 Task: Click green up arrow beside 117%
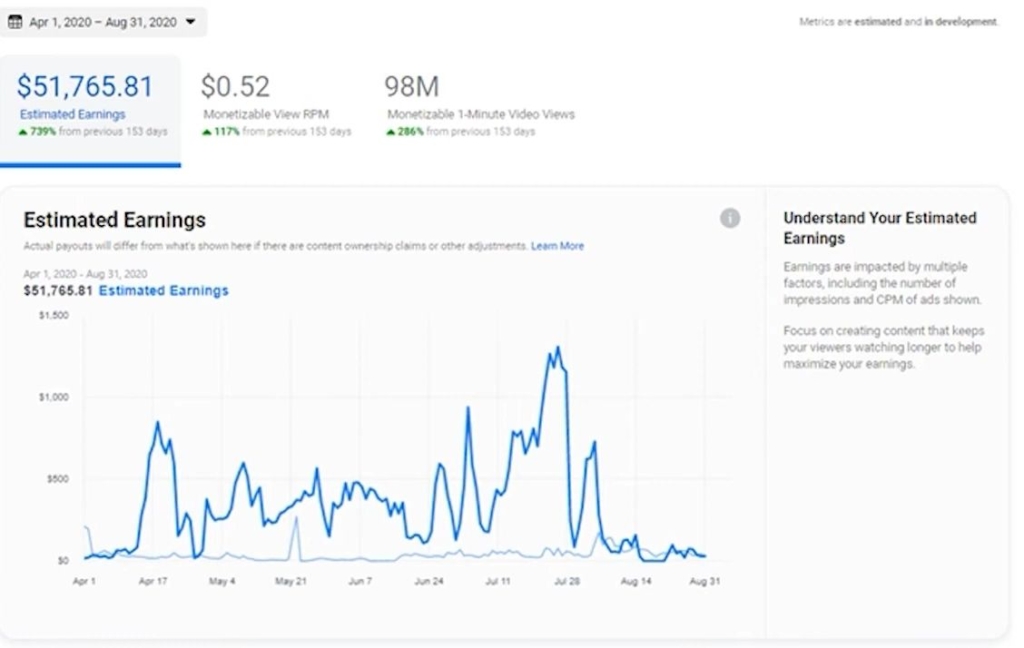(x=206, y=132)
